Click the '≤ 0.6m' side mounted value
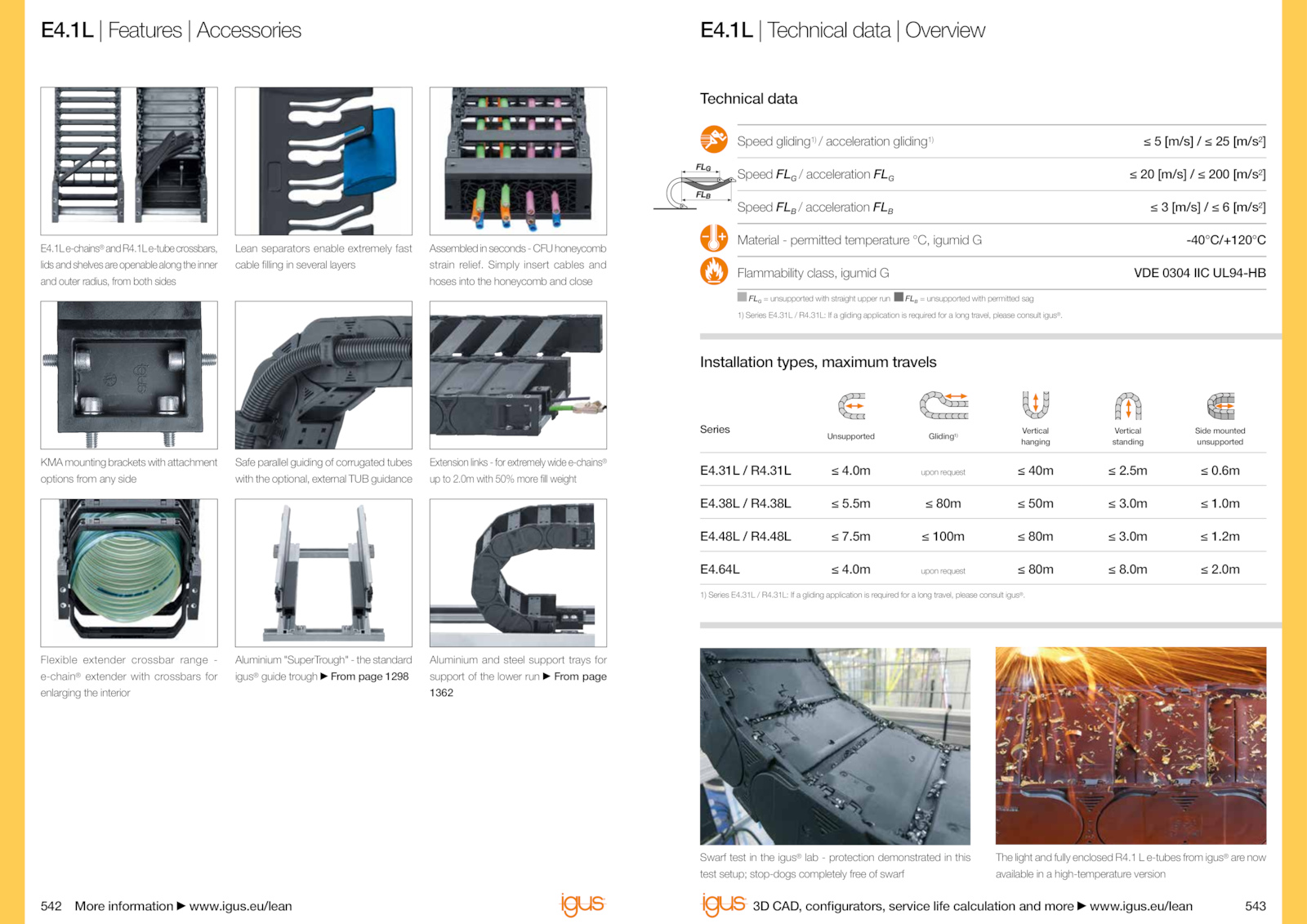The width and height of the screenshot is (1307, 924). 1220,471
